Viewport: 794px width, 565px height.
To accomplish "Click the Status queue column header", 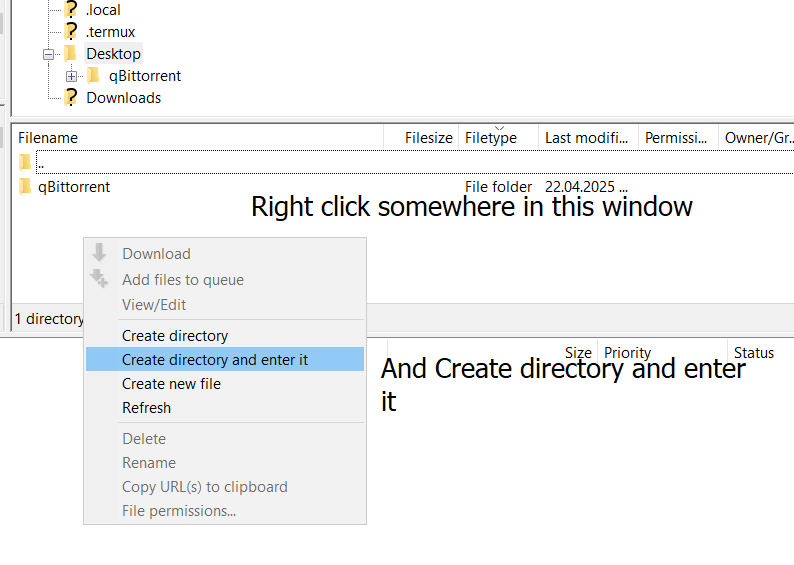I will 753,353.
